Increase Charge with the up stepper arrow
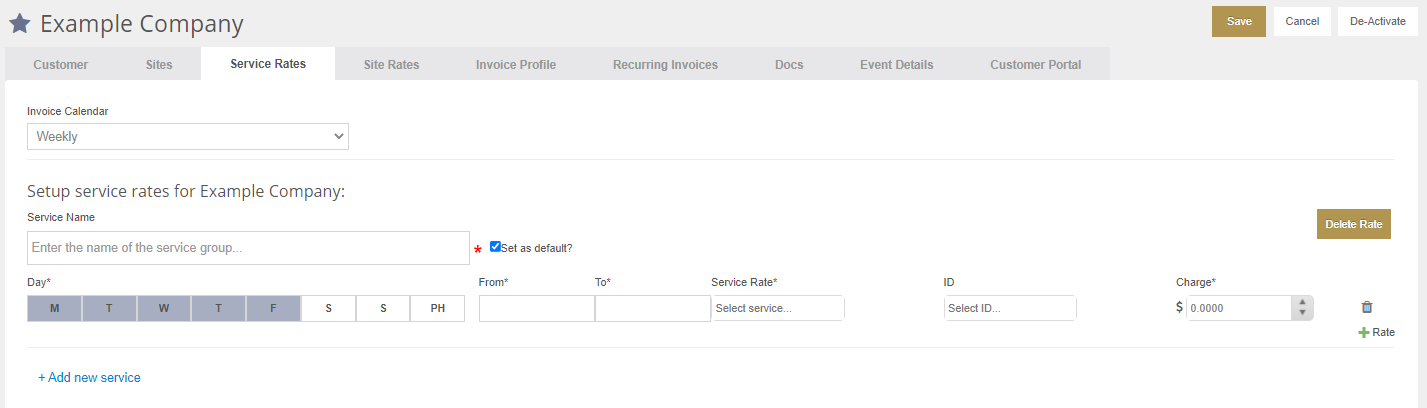 [1302, 302]
